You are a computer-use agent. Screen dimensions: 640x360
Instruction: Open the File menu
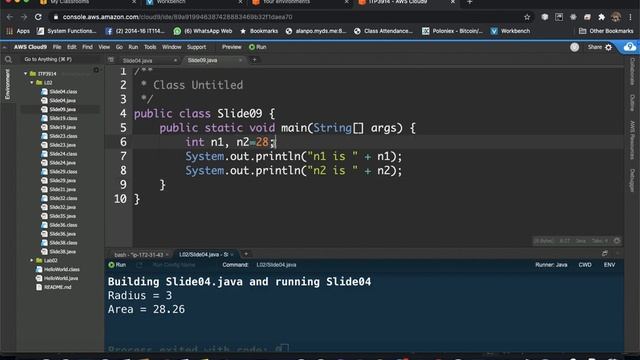57,47
